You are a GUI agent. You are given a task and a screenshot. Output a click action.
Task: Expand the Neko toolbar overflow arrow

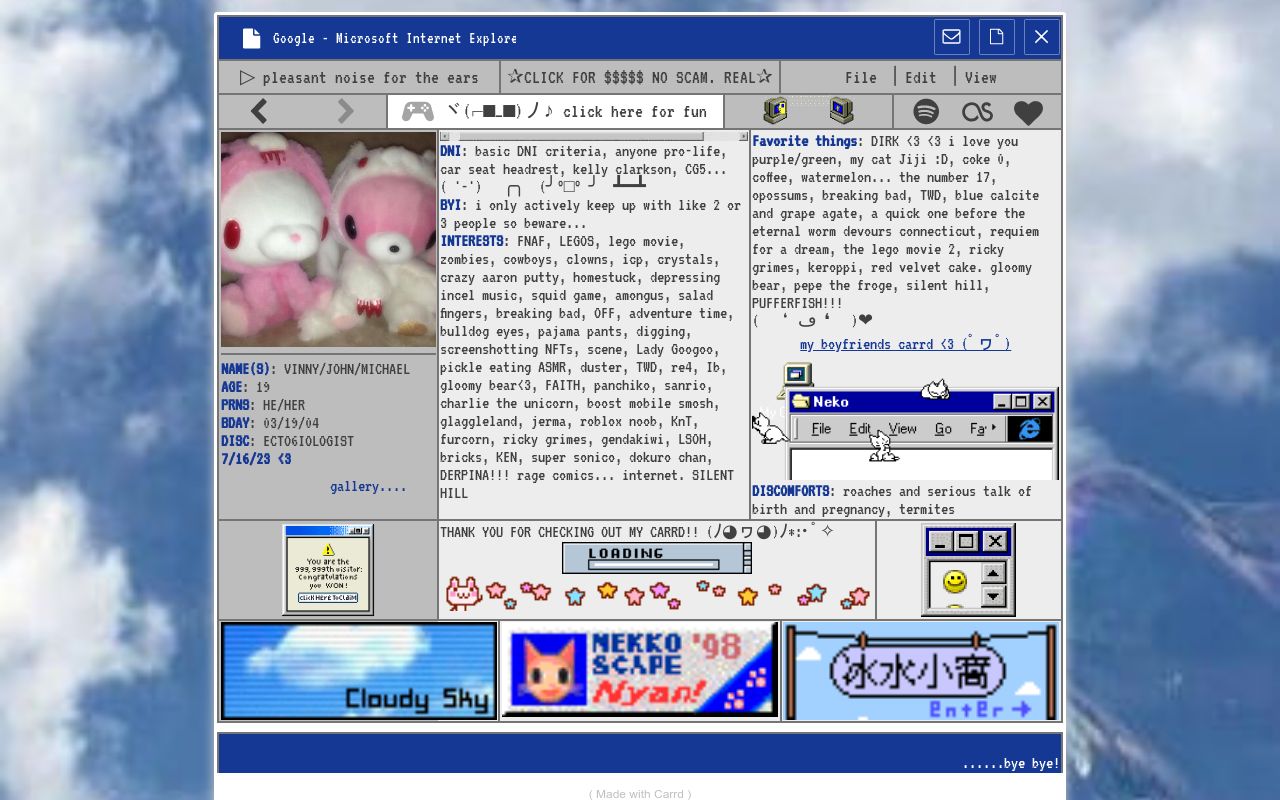click(x=993, y=428)
